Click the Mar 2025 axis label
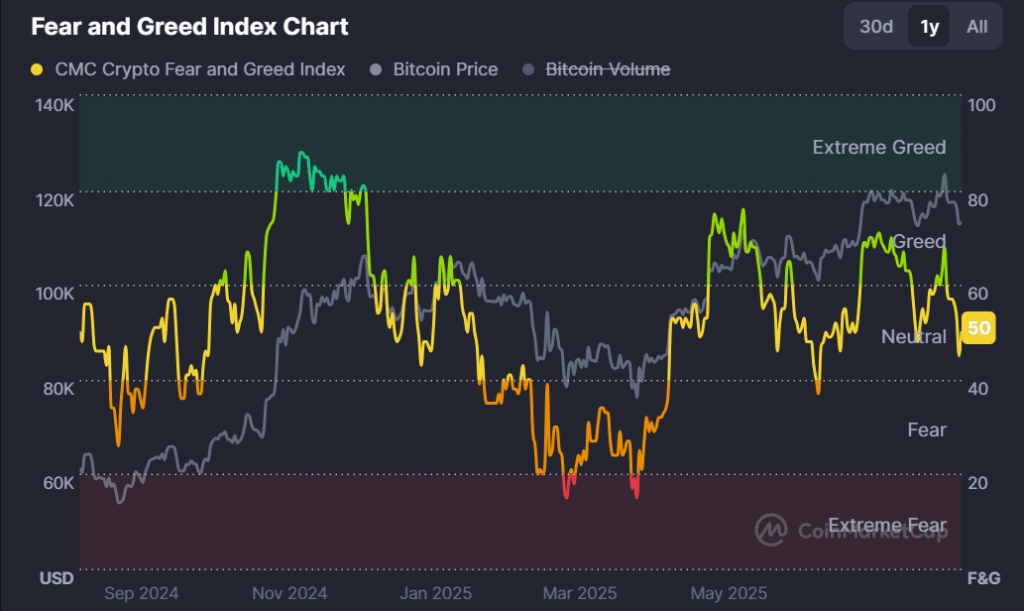The image size is (1024, 611). pos(582,592)
